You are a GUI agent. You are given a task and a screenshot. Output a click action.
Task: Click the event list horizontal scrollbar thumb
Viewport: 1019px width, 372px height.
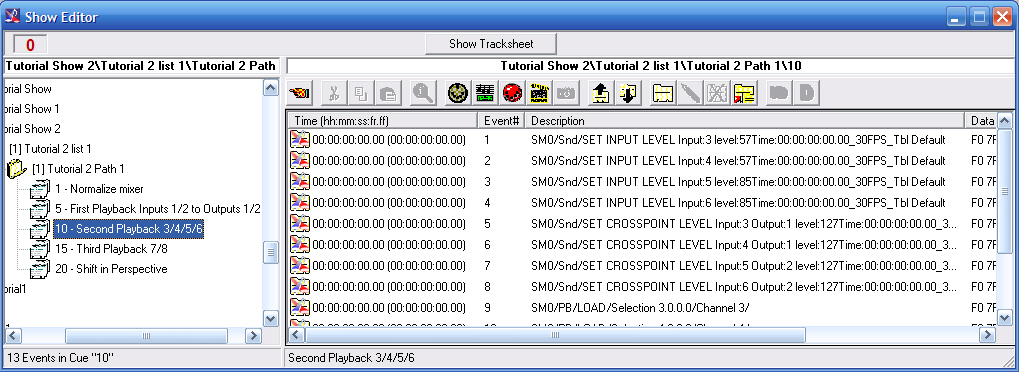pos(555,336)
